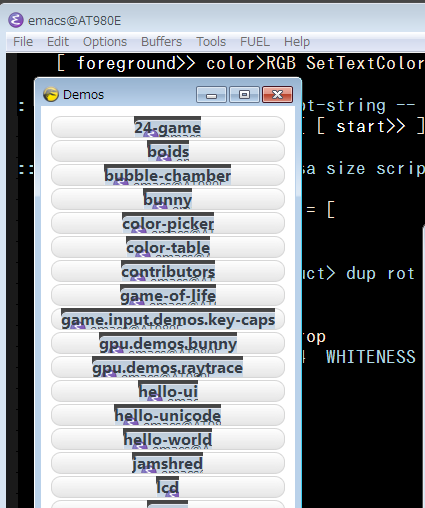The image size is (425, 508).
Task: Launch the hello-unicode demo
Action: [168, 415]
